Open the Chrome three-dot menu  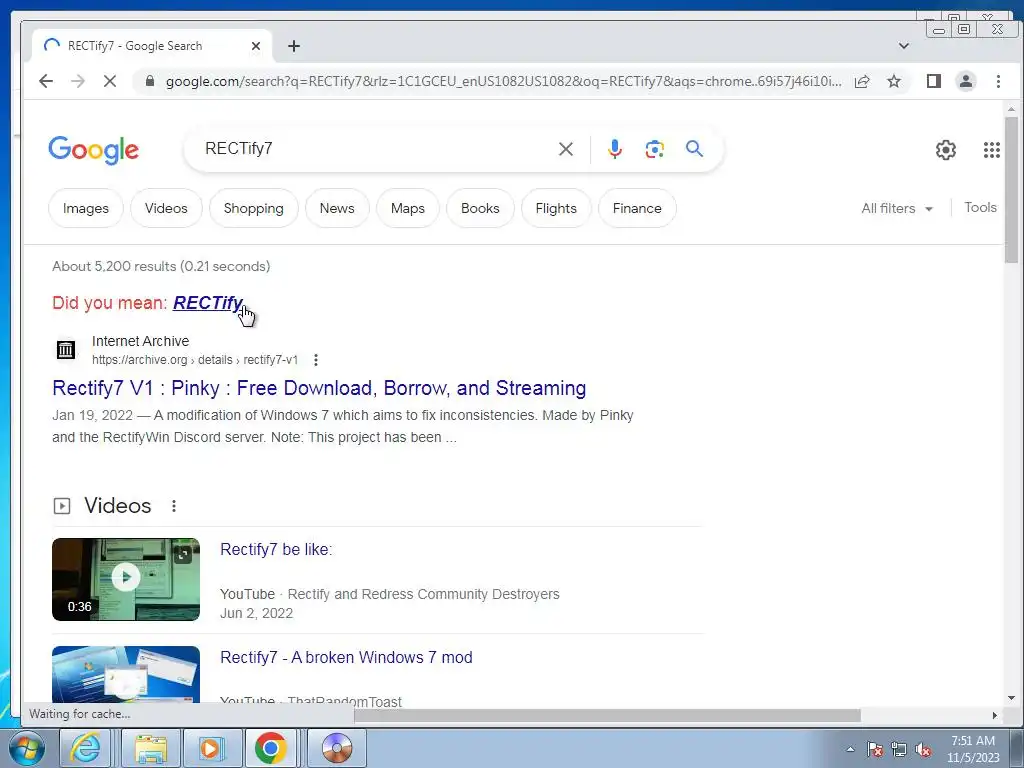(x=998, y=81)
